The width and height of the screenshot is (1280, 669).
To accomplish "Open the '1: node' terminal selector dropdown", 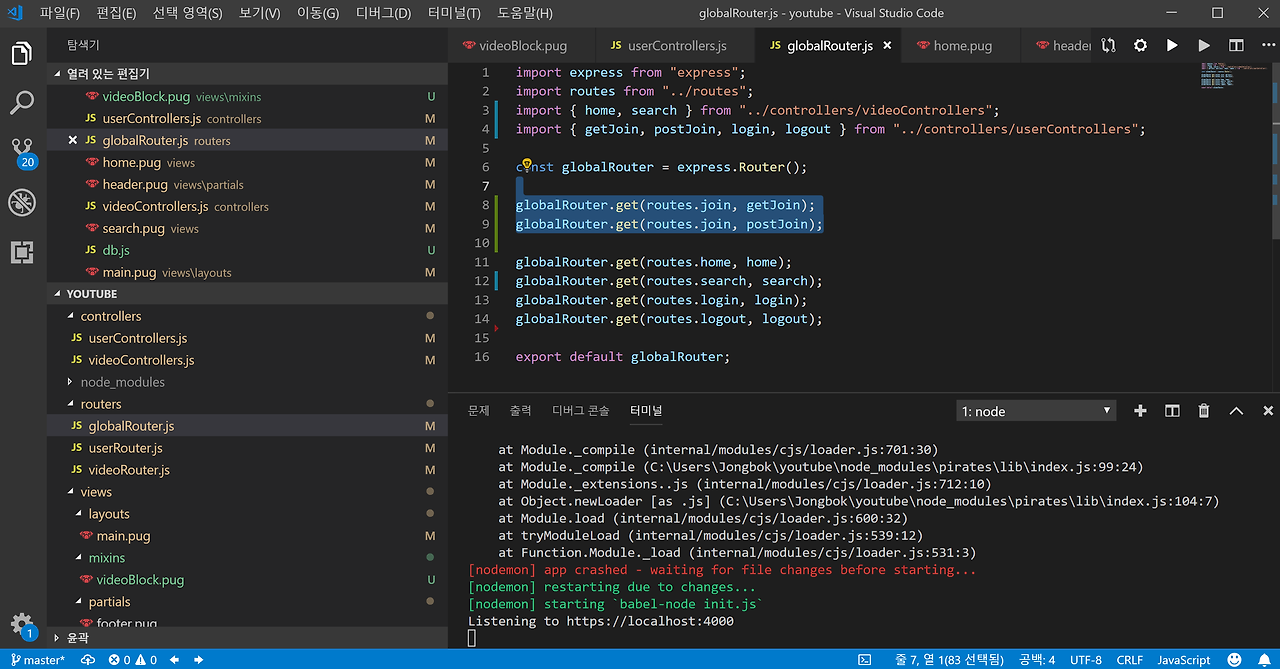I will point(1035,411).
